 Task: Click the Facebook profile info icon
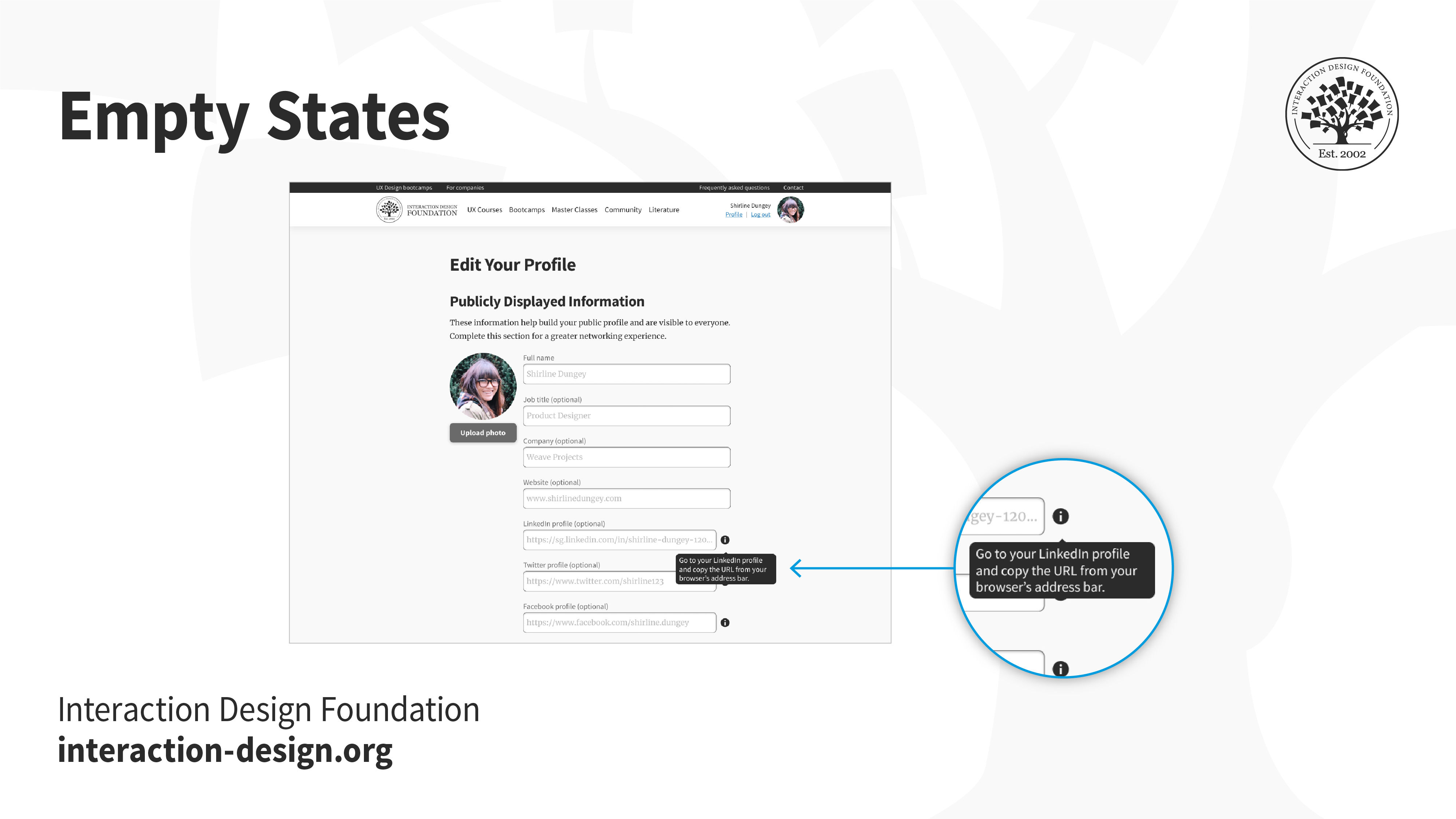point(727,622)
